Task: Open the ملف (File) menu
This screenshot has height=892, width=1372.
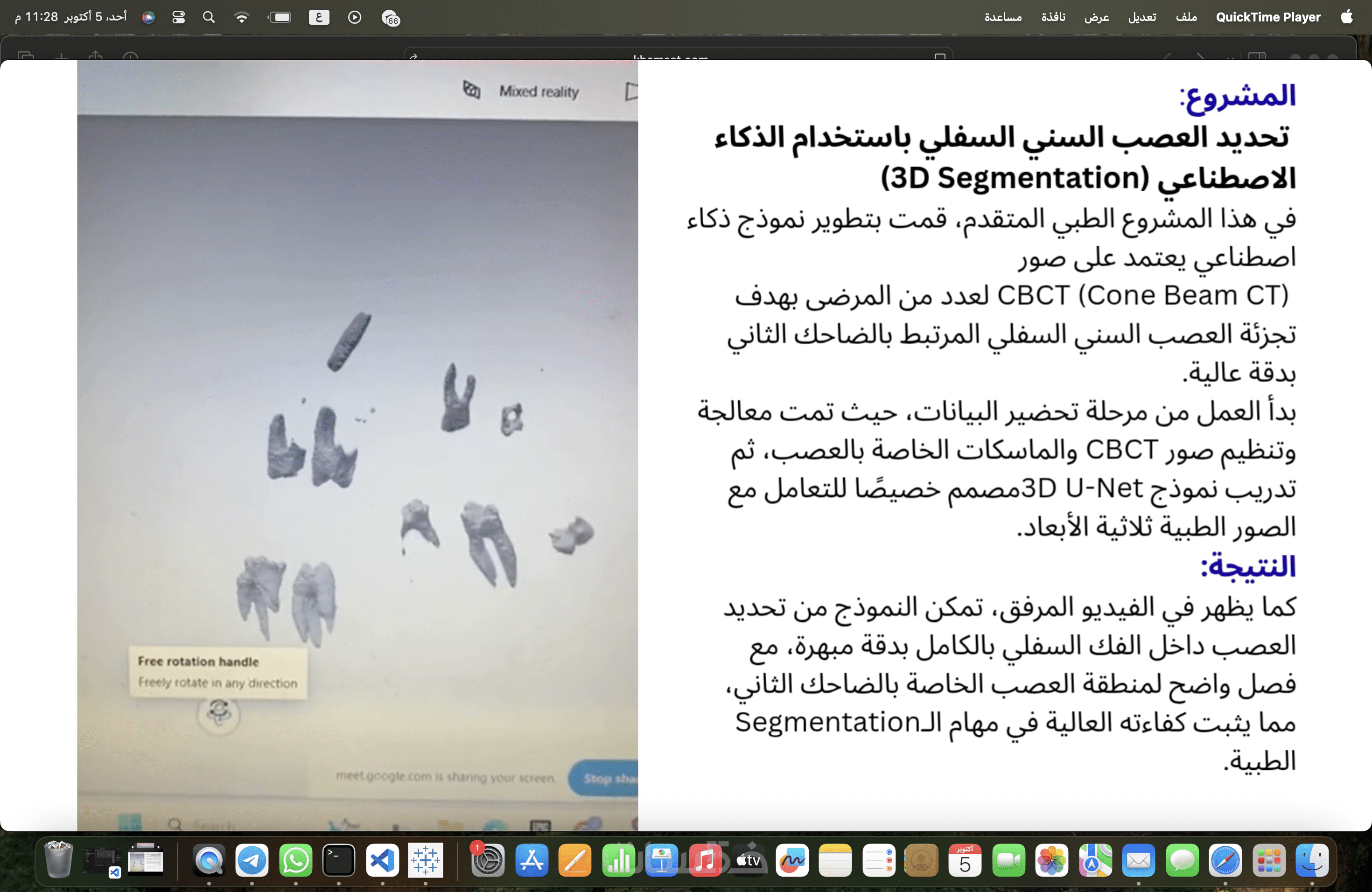Action: coord(1186,17)
